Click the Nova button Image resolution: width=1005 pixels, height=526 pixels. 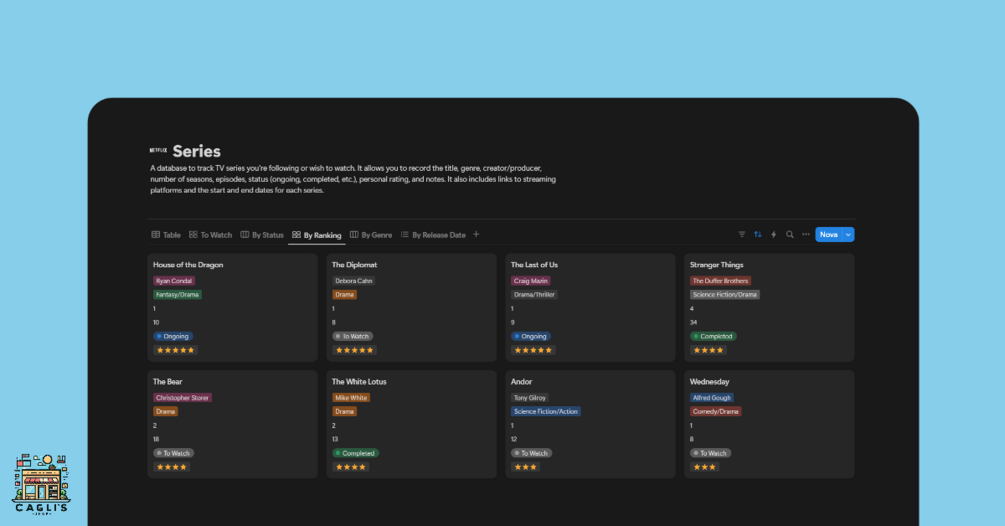coord(828,234)
